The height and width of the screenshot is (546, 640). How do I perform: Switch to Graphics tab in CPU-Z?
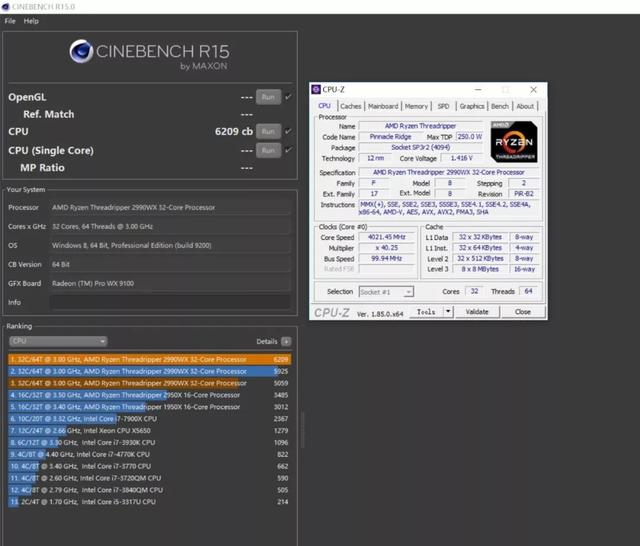point(472,106)
